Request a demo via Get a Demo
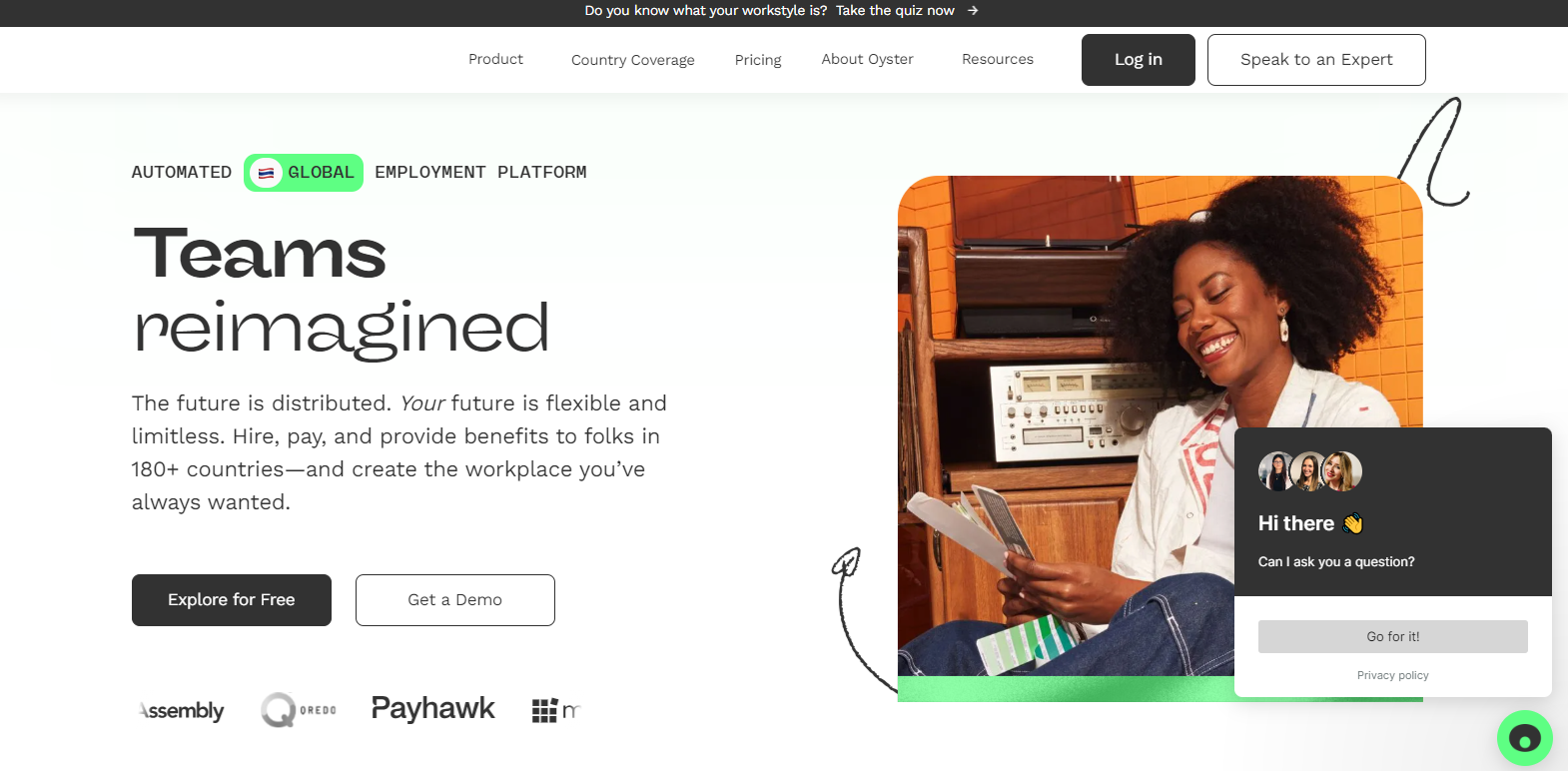 [455, 600]
